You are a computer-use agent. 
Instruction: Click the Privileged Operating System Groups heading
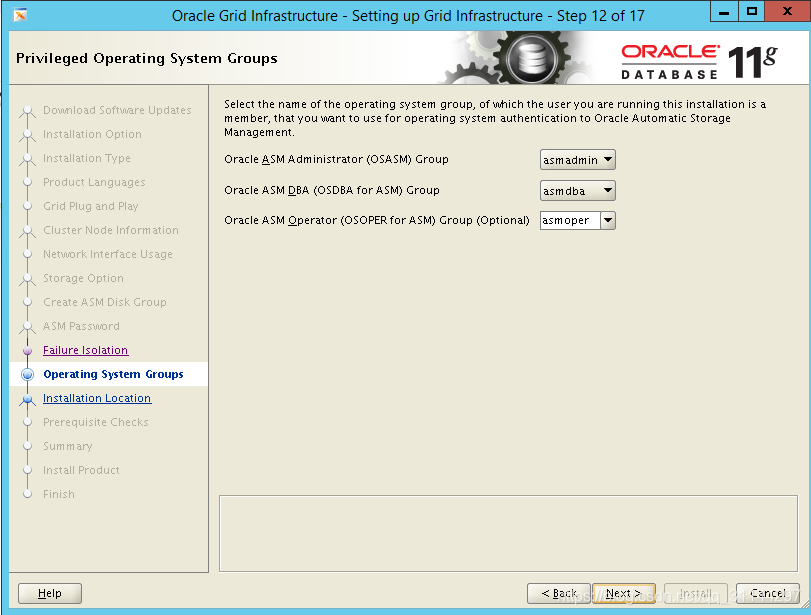coord(147,58)
